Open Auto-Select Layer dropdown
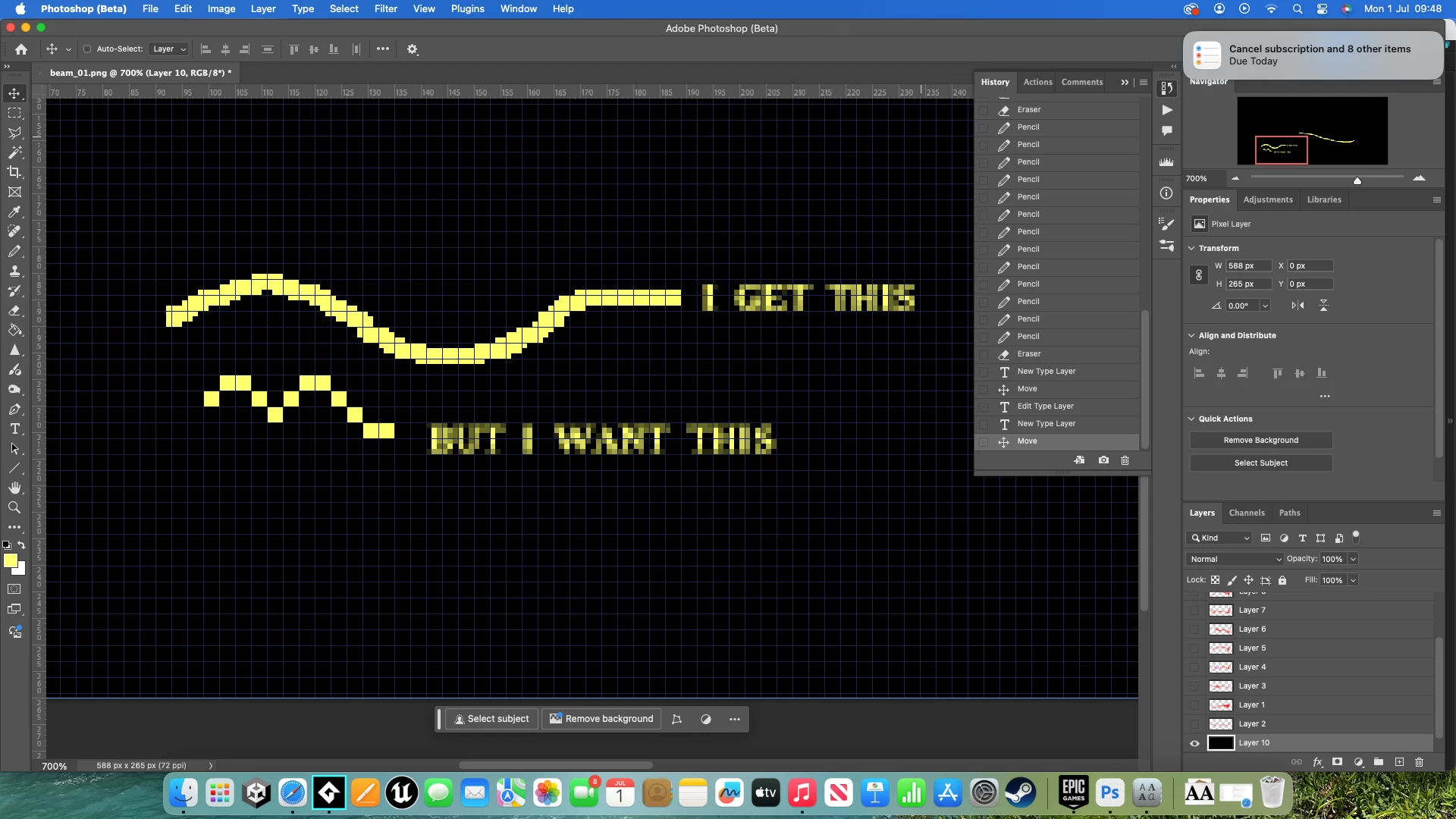Image resolution: width=1456 pixels, height=819 pixels. pos(169,49)
